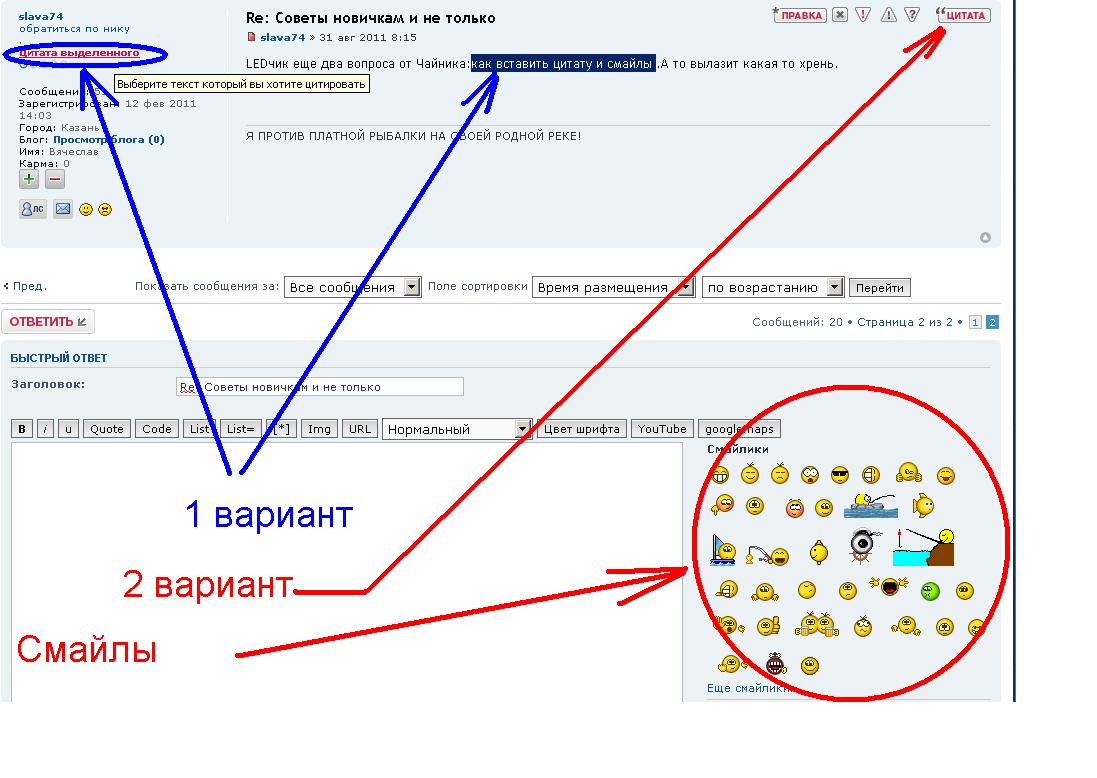
Task: Open the Все сообщения dropdown
Action: [x=353, y=287]
